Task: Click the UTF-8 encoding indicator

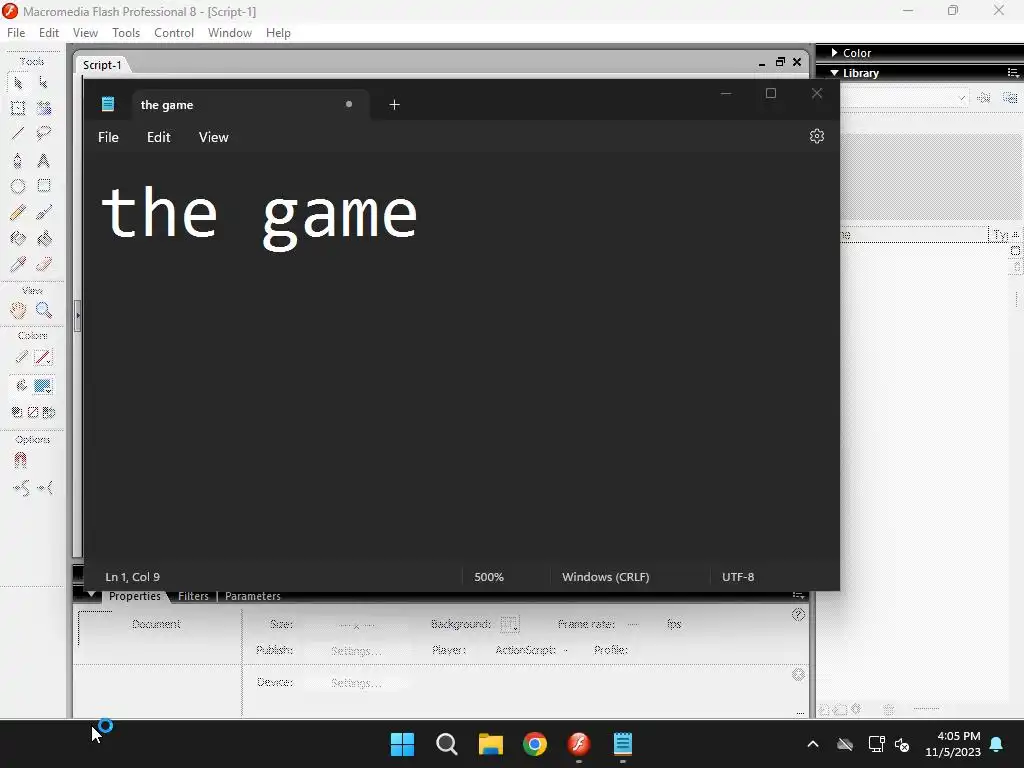Action: pos(738,577)
